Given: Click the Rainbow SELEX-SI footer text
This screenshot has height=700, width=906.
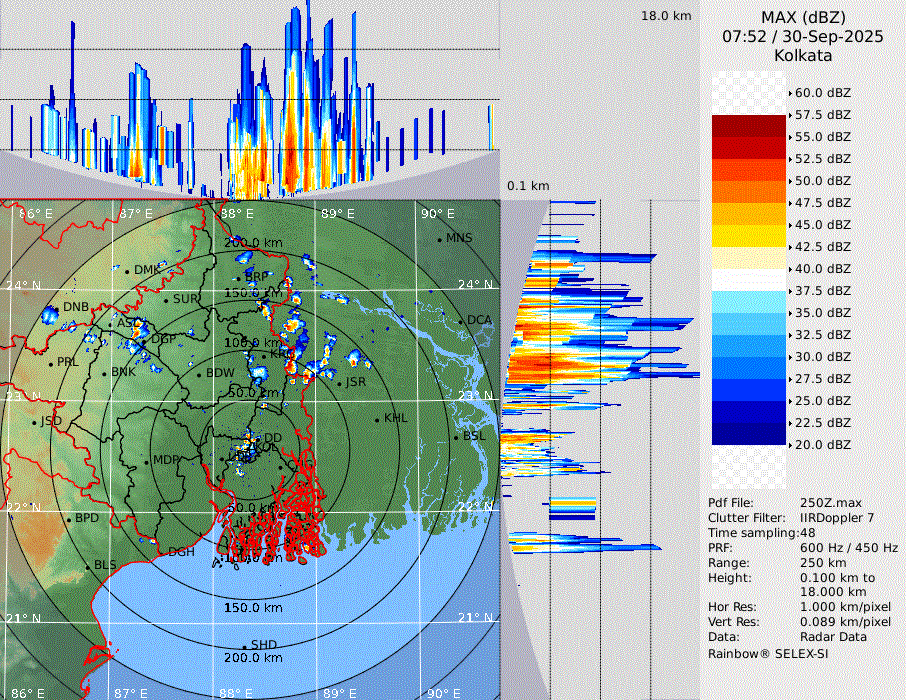Looking at the screenshot, I should [x=768, y=653].
